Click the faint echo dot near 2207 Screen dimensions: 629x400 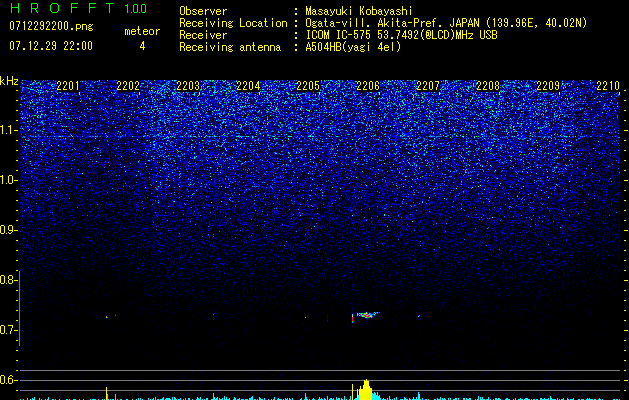pos(419,316)
